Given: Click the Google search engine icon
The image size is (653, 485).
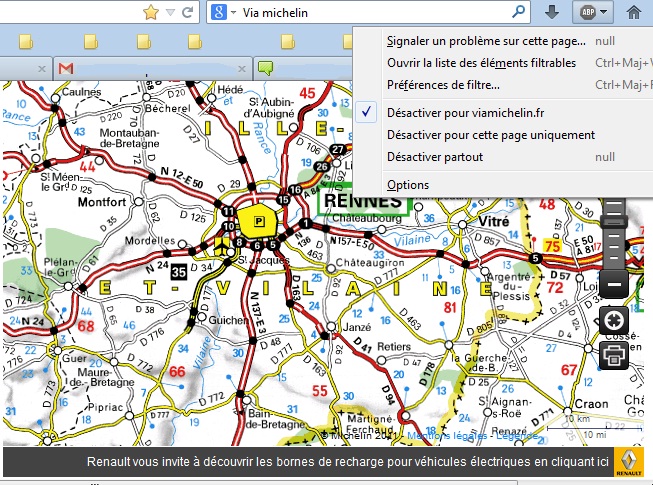Looking at the screenshot, I should 218,12.
